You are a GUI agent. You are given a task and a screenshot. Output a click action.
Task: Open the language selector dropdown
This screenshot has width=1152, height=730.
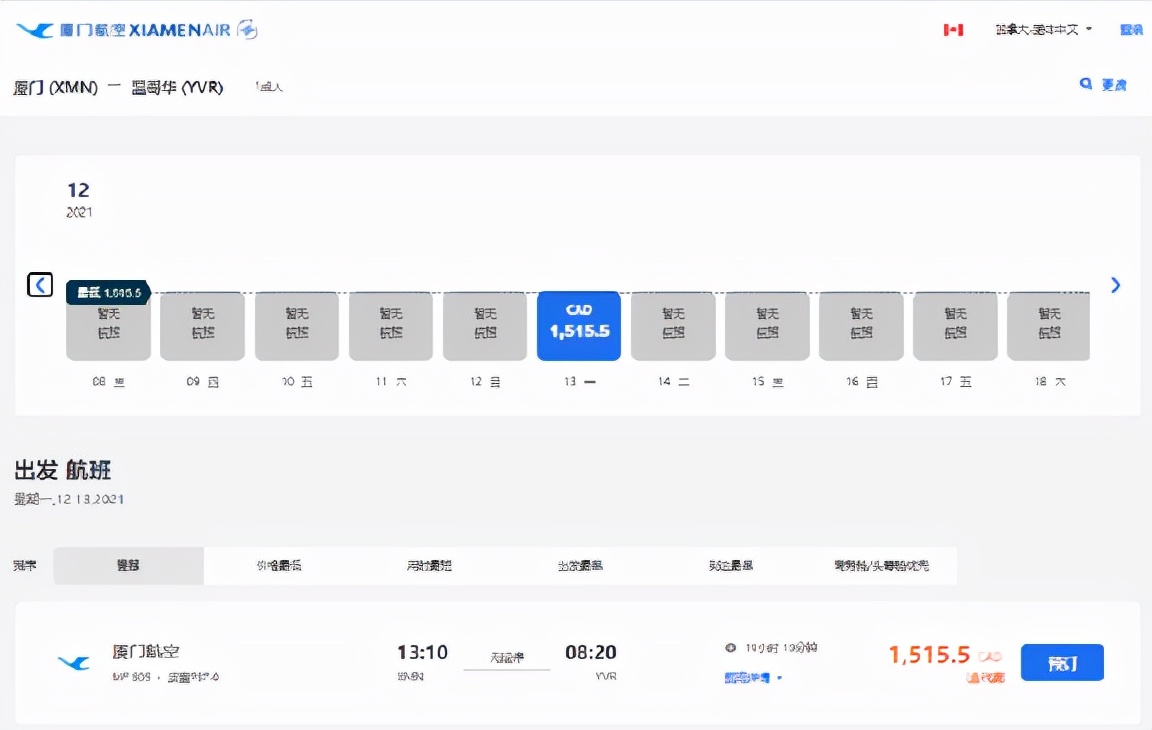click(1040, 29)
